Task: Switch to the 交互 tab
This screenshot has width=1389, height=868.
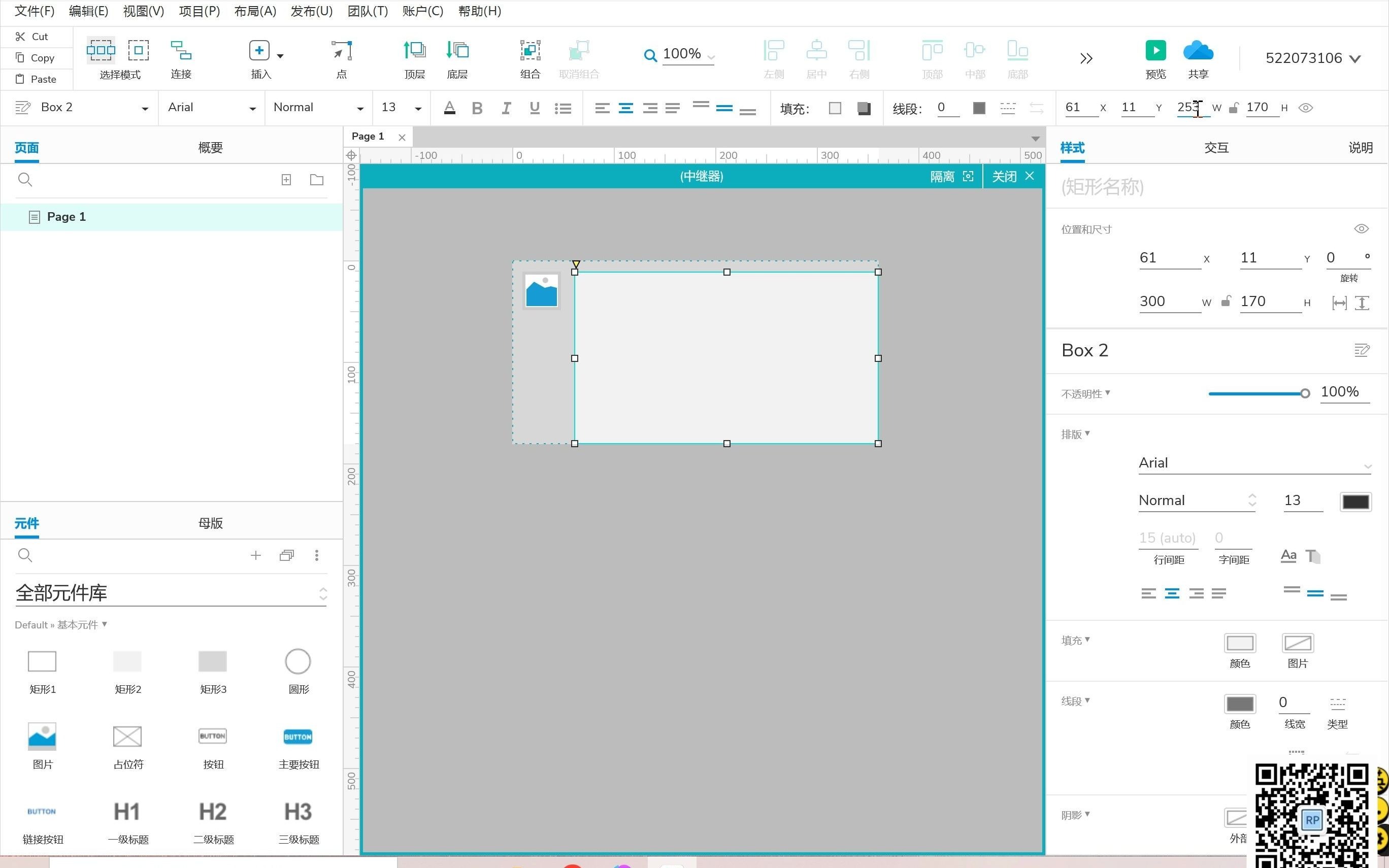Action: coord(1216,148)
